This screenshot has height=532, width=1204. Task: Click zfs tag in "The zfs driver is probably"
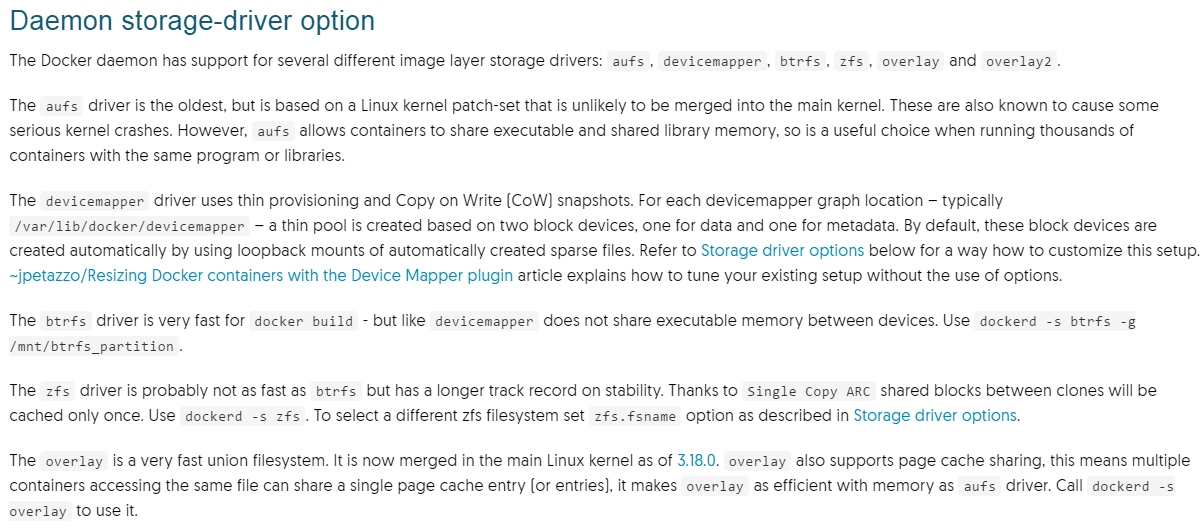57,391
